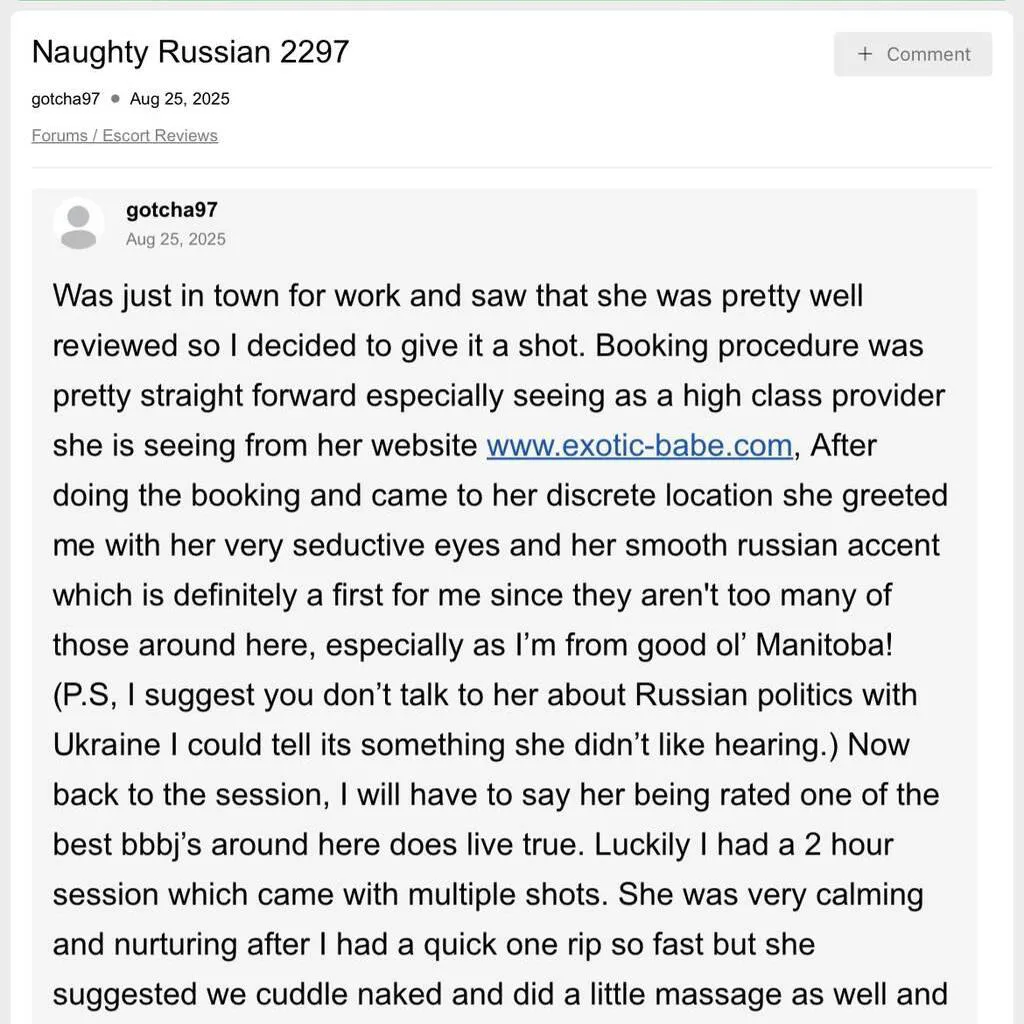This screenshot has height=1024, width=1024.
Task: Click the default avatar icon of gotcha97
Action: tap(78, 224)
